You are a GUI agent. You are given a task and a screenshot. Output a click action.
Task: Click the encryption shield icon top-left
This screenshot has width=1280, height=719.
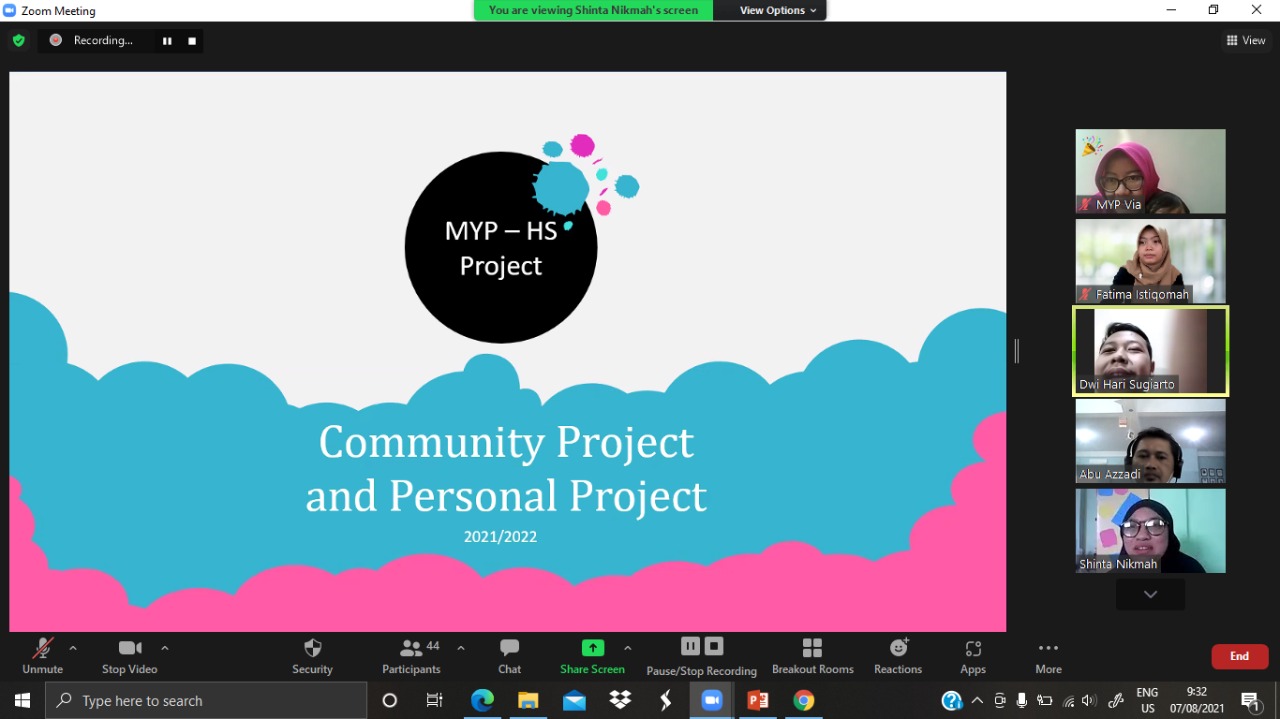pos(18,40)
